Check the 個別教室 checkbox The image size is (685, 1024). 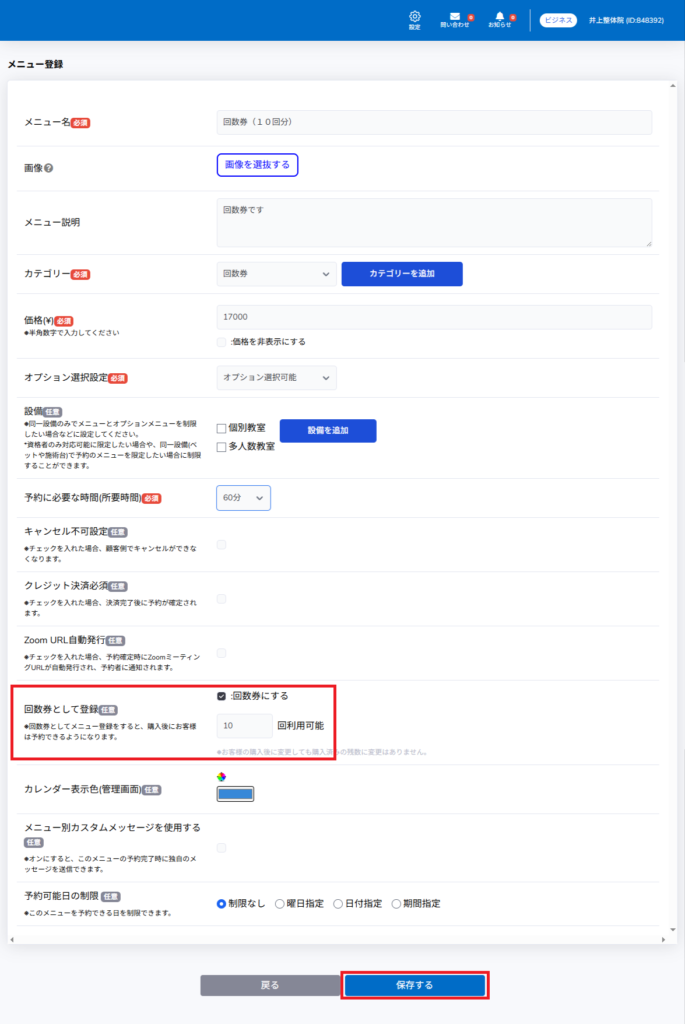(x=222, y=428)
